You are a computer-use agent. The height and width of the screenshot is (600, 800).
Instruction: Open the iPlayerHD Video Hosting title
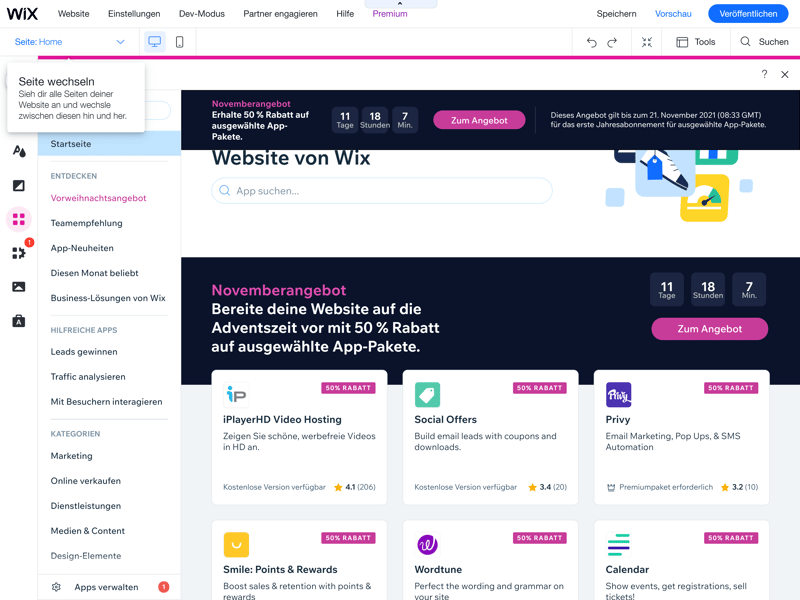282,419
